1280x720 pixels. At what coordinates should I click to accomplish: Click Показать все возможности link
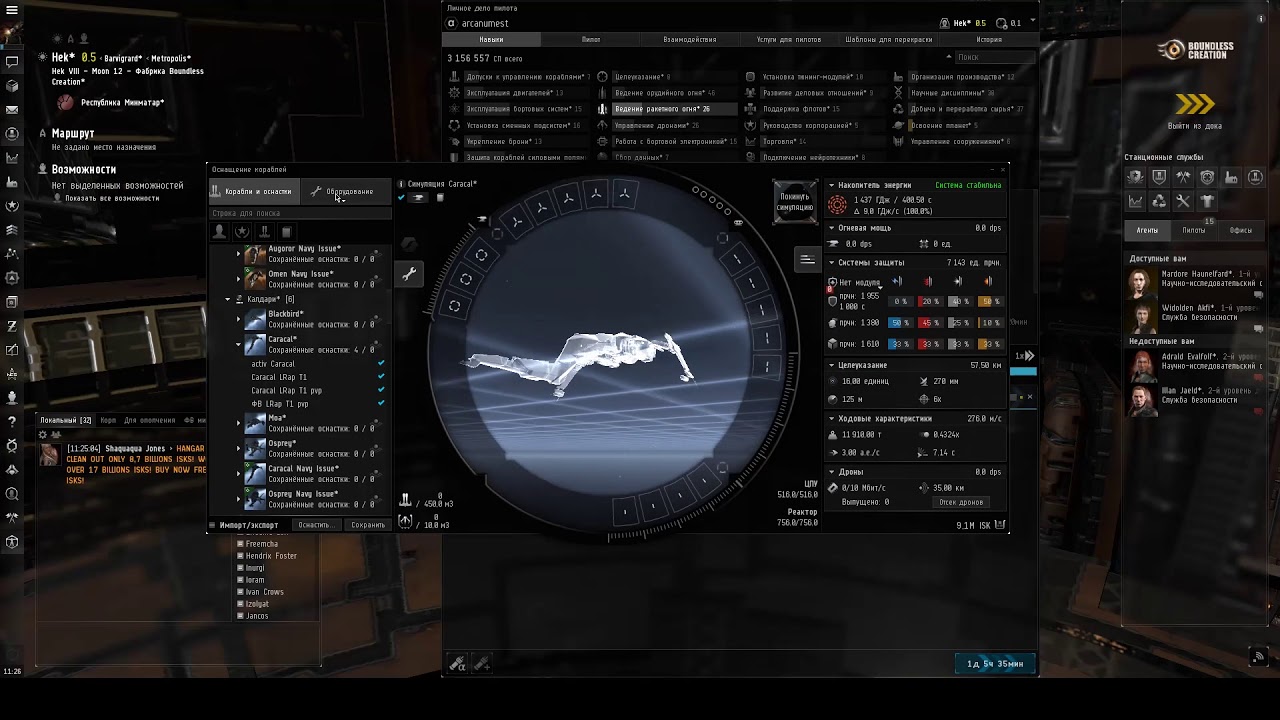point(112,198)
